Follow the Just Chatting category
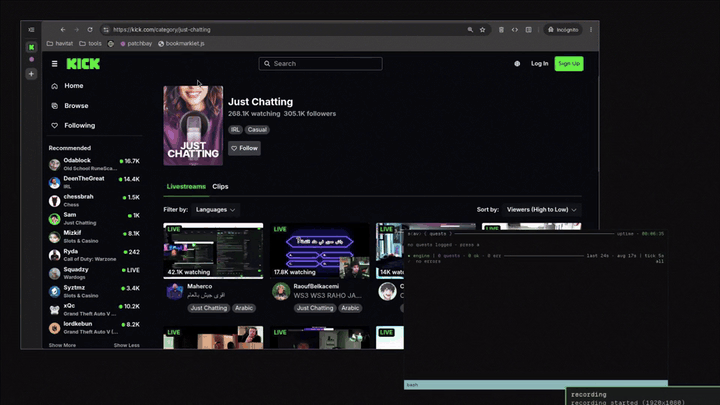This screenshot has height=405, width=720. click(244, 148)
